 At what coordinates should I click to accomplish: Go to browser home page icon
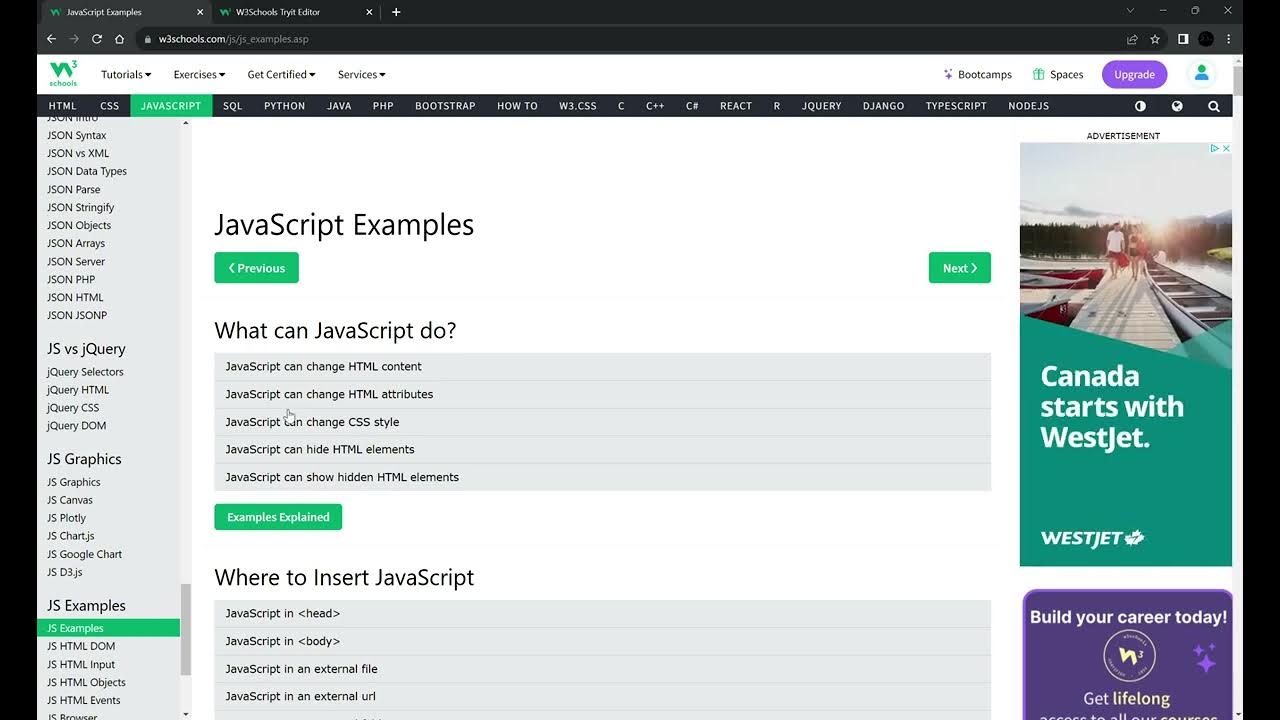coord(120,39)
